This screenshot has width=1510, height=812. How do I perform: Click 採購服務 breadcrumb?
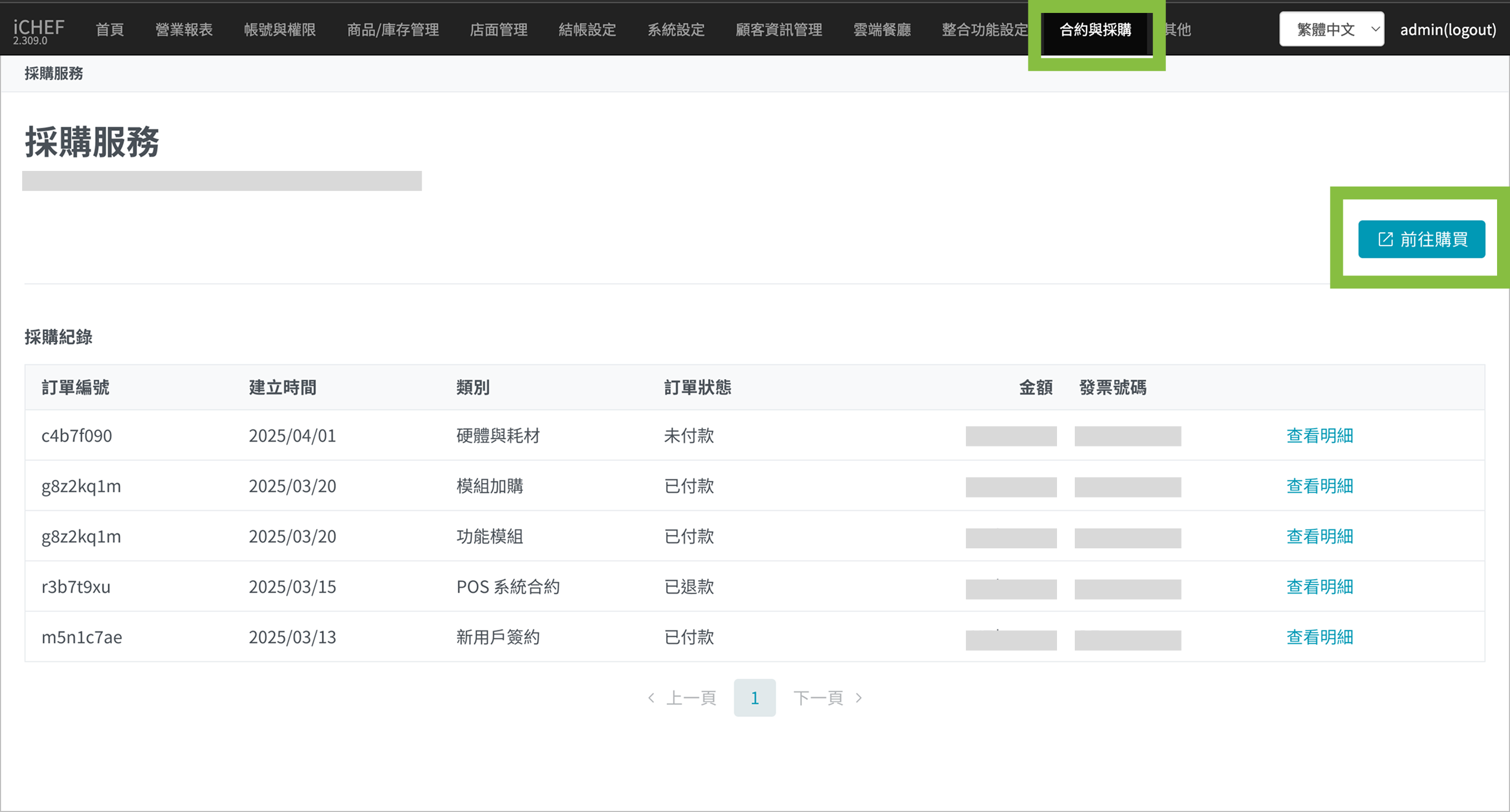tap(53, 73)
